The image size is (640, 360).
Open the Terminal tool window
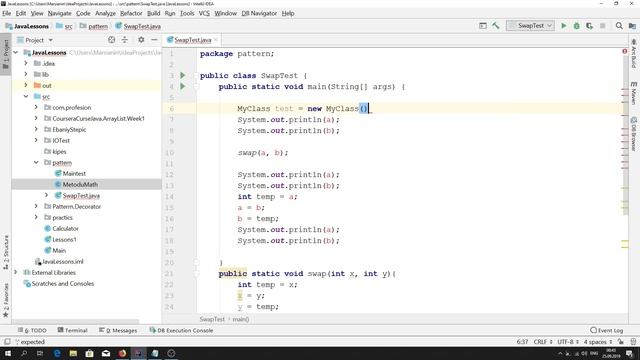click(73, 331)
